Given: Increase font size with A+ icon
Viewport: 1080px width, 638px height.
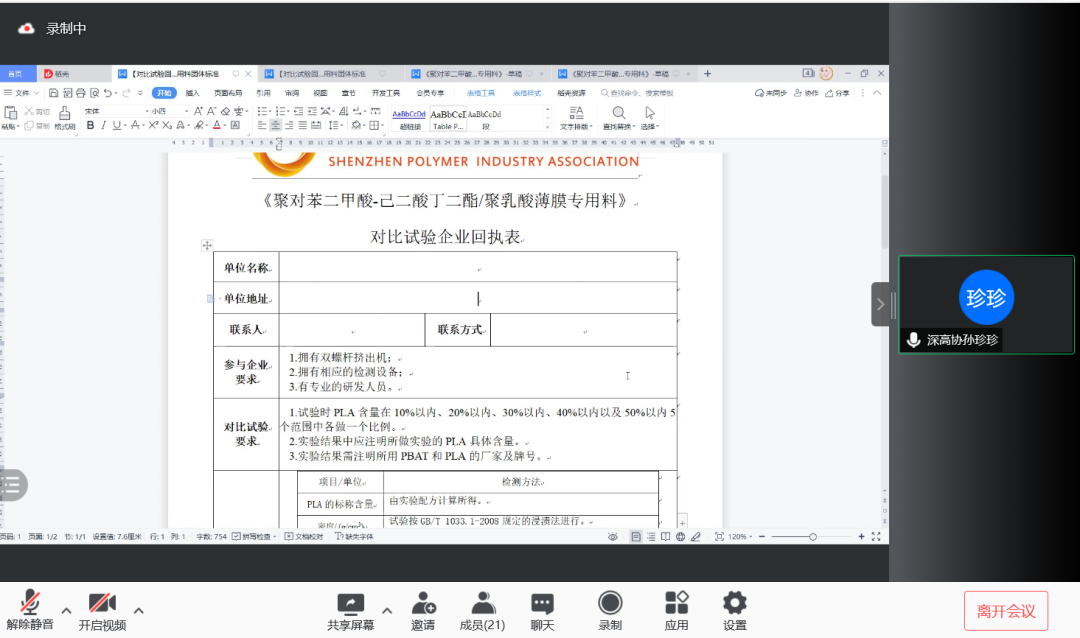Looking at the screenshot, I should point(198,111).
